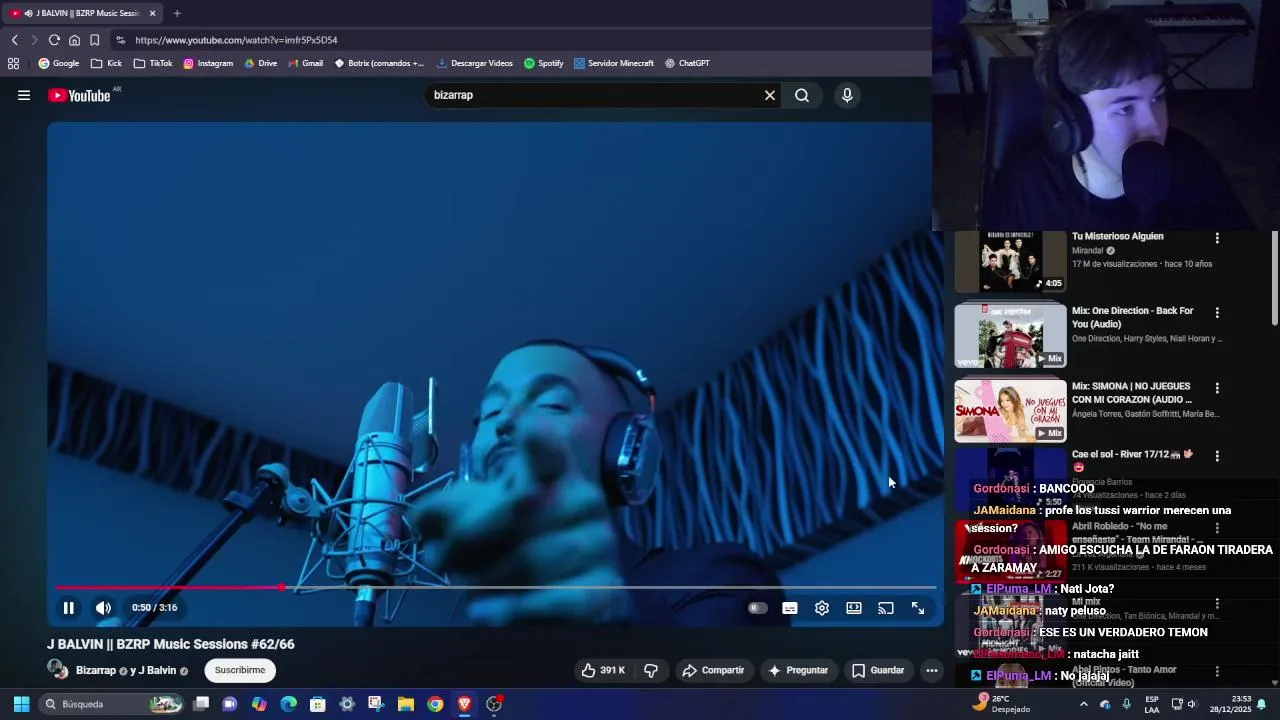
Task: Click the taskbar Búsqueda search box
Action: click(x=112, y=704)
